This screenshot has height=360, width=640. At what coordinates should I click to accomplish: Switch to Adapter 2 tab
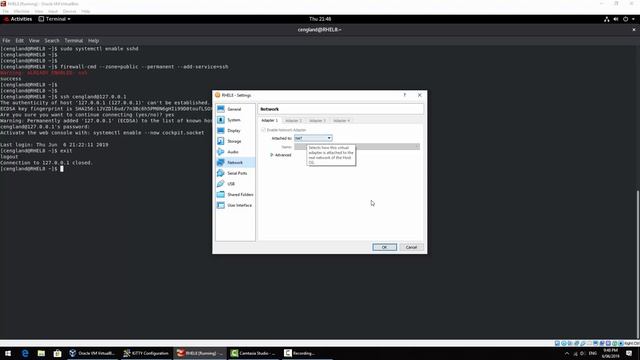(293, 121)
